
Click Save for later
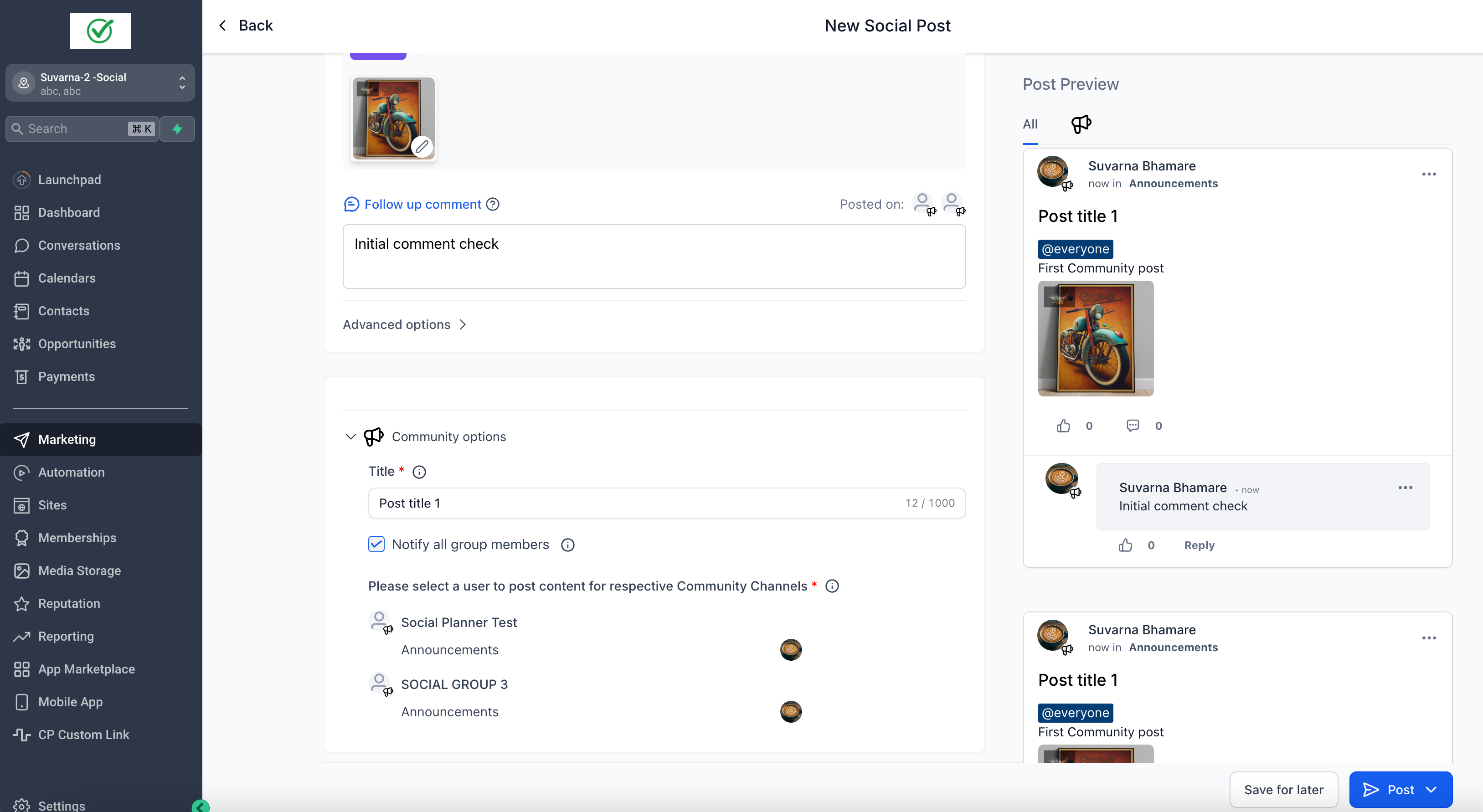(x=1283, y=790)
